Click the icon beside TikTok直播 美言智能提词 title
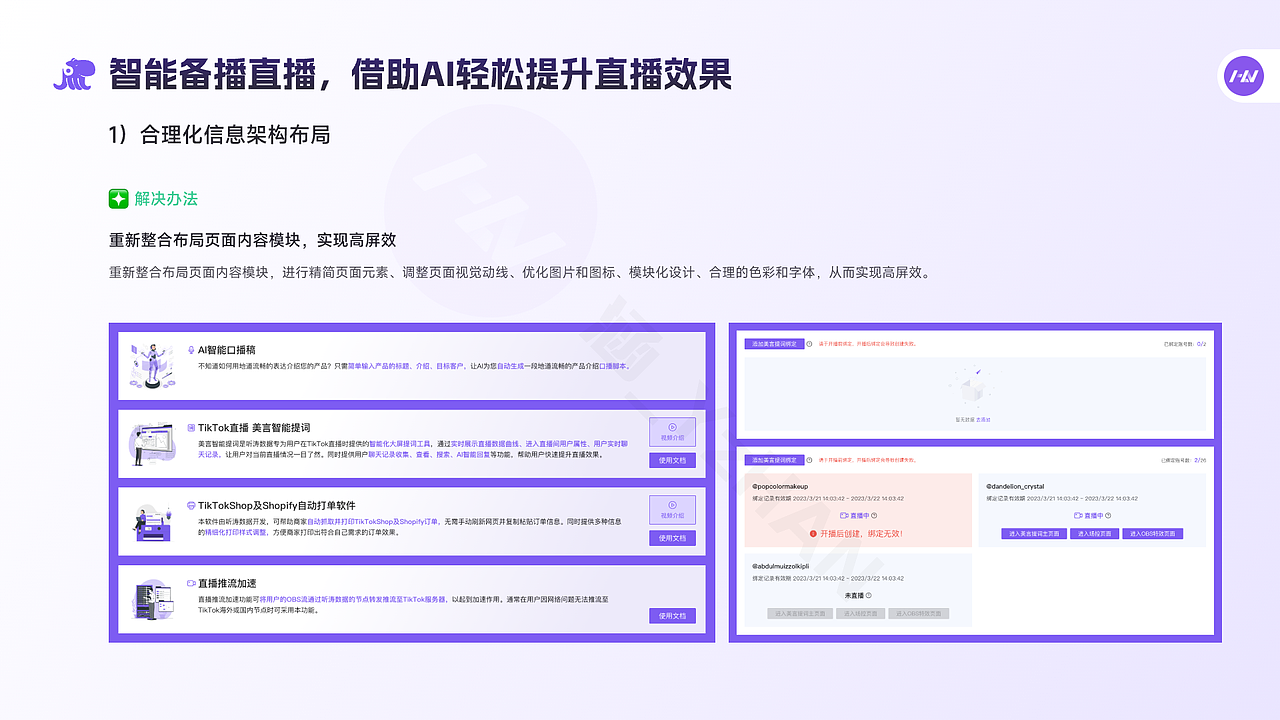Image resolution: width=1280 pixels, height=720 pixels. 190,427
